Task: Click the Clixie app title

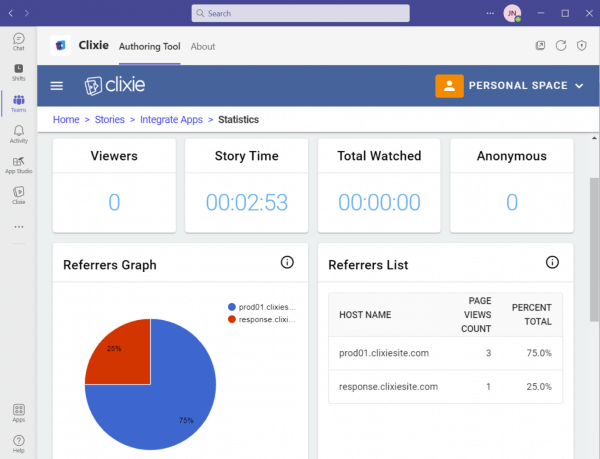Action: click(x=93, y=46)
